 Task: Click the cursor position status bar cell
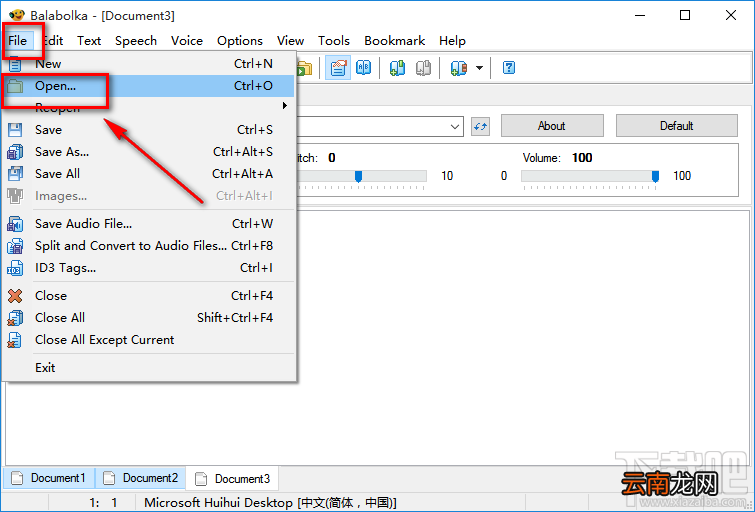click(93, 503)
